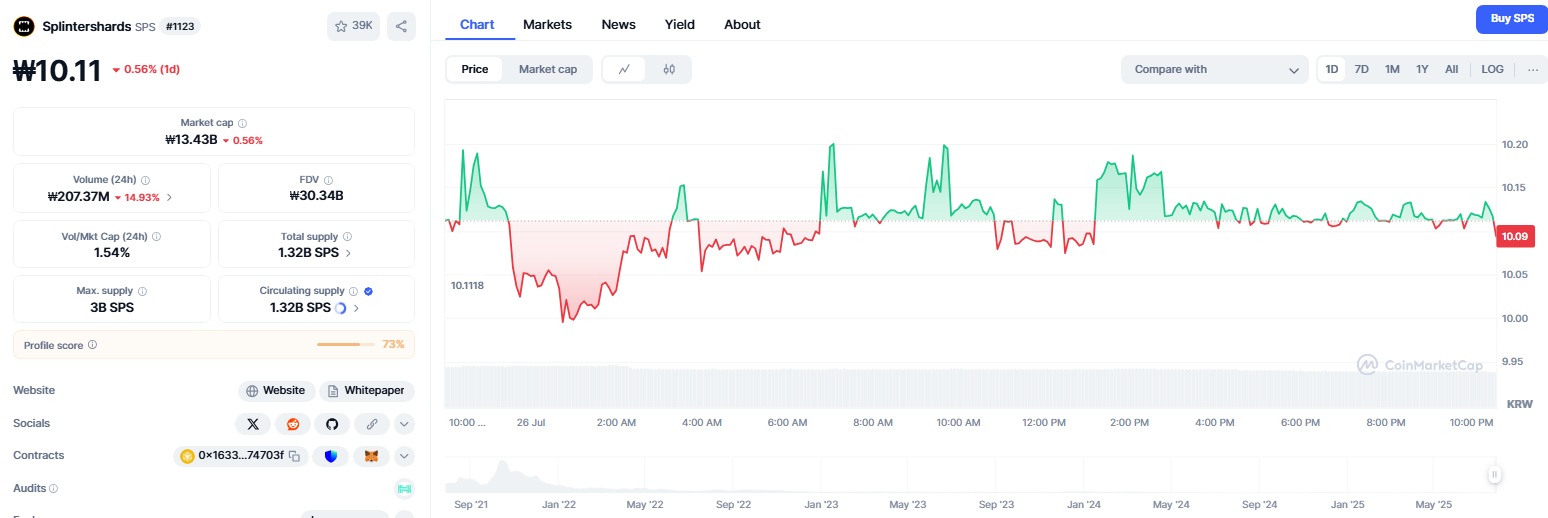Open Profile score info tooltip icon
Screen dimensions: 1548x518
[92, 344]
